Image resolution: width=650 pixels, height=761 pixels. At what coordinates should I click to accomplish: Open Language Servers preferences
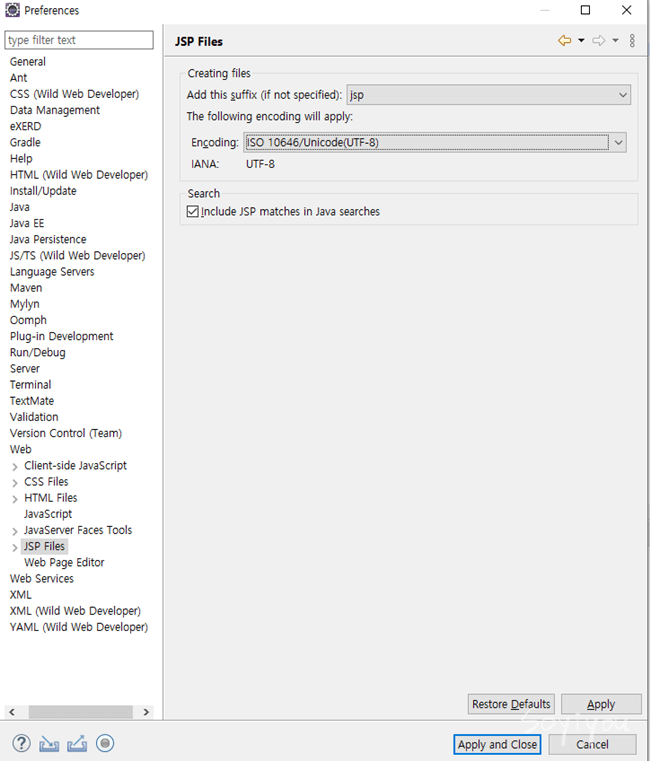pos(52,272)
